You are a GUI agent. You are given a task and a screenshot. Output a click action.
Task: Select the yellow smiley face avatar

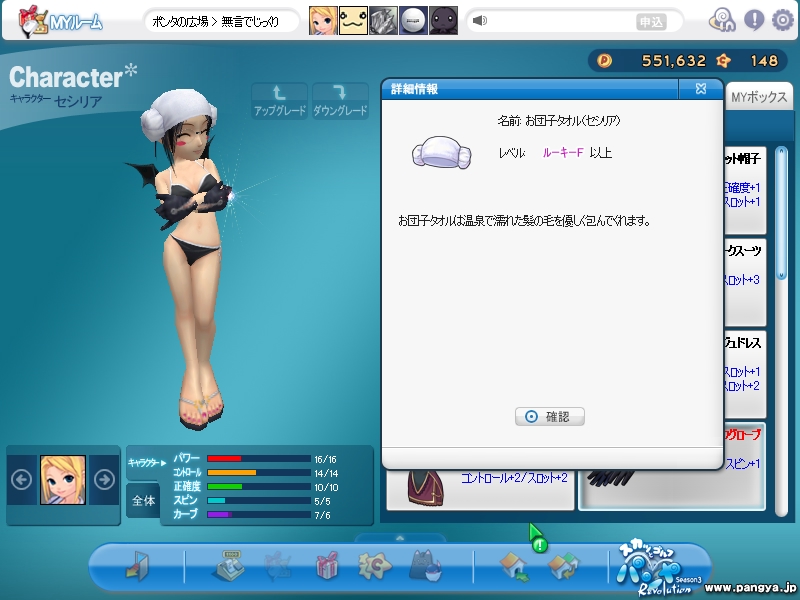353,21
